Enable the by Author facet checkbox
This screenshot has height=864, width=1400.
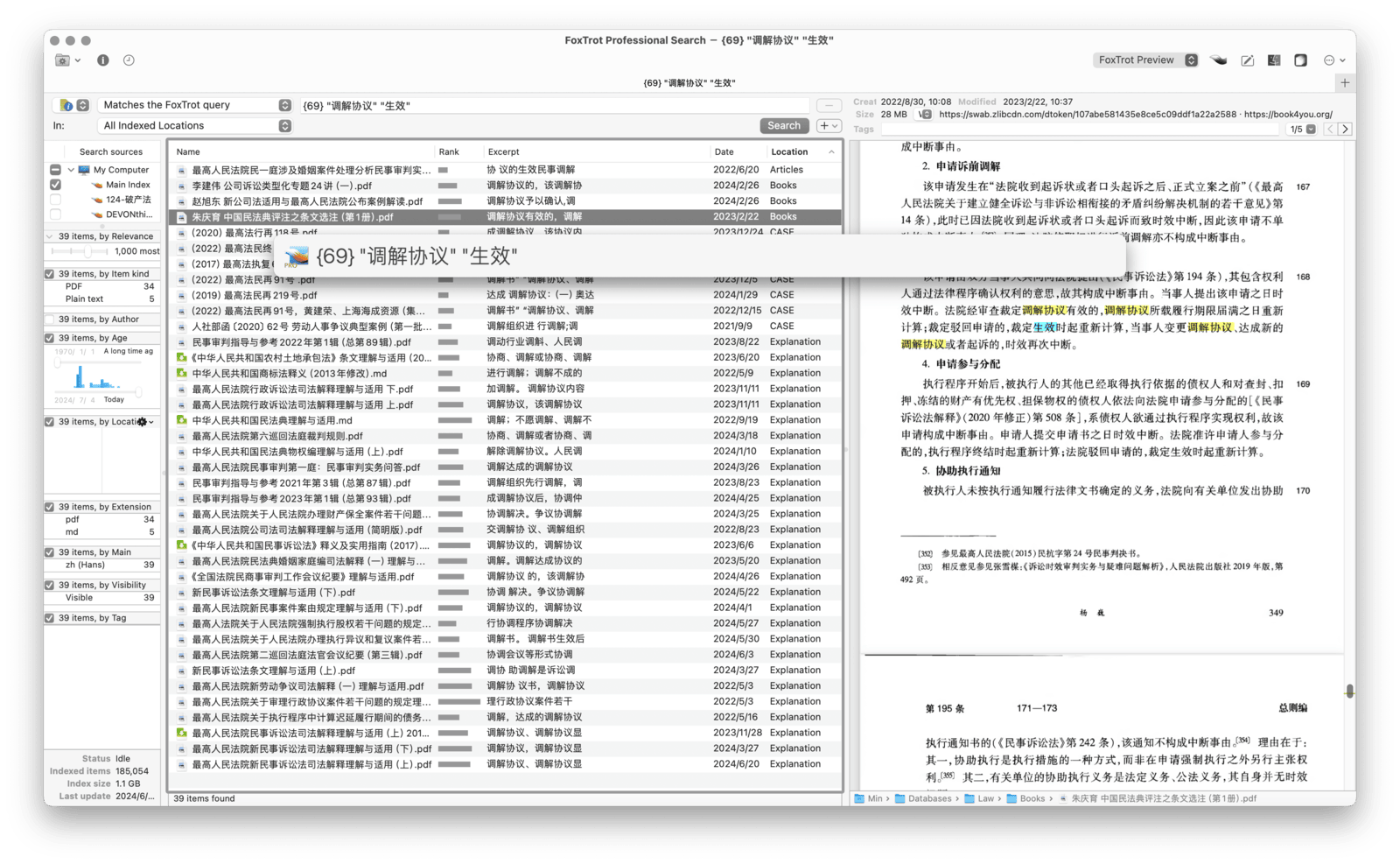50,320
